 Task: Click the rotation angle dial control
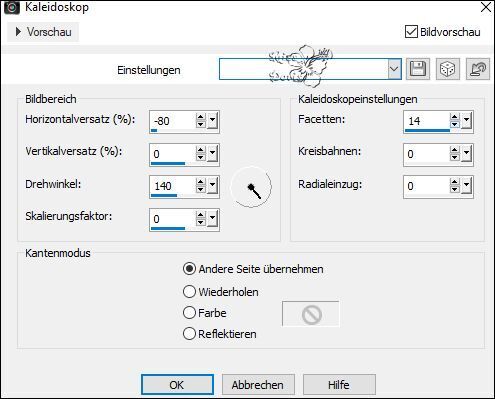(251, 187)
